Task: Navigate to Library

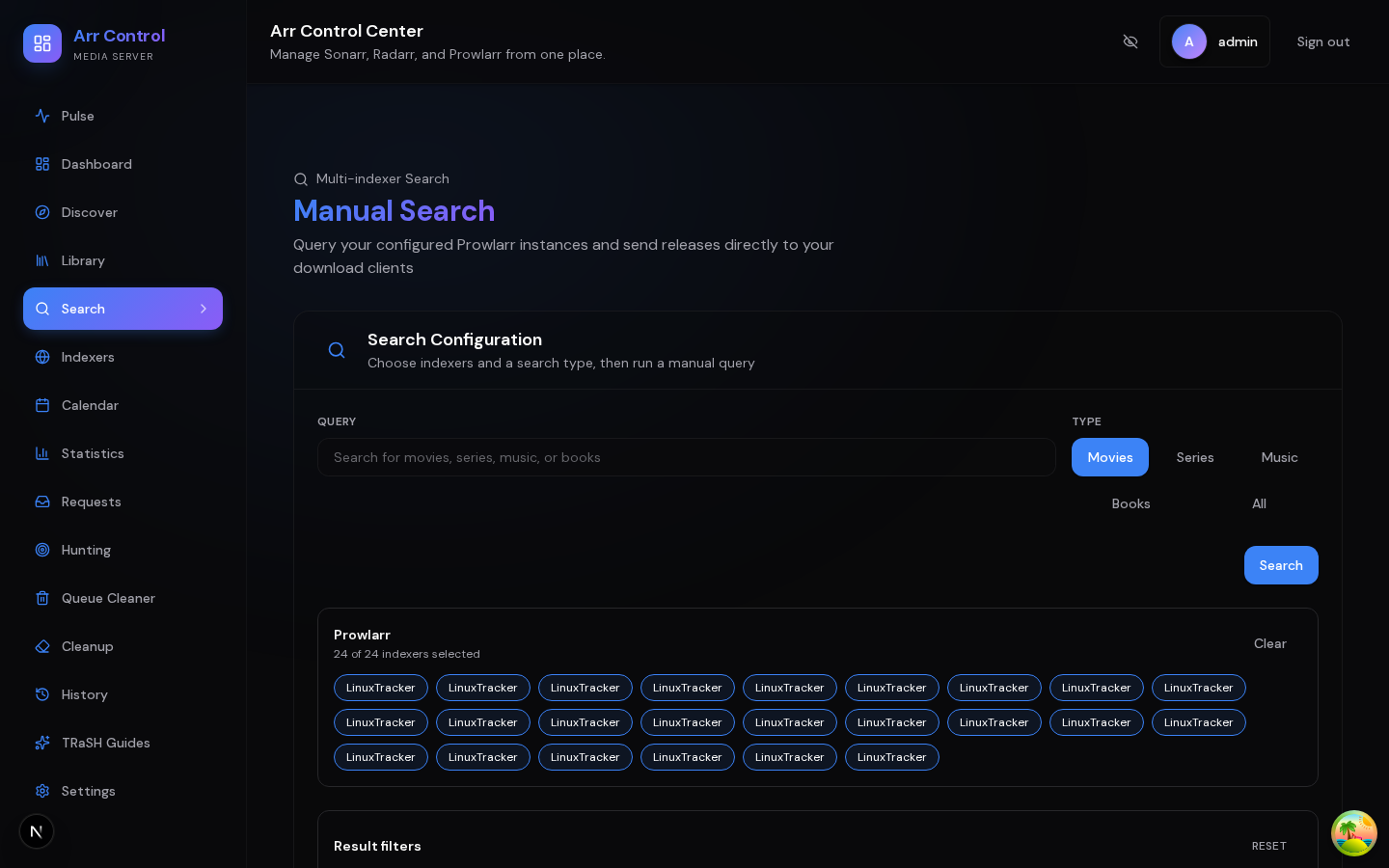Action: point(123,260)
